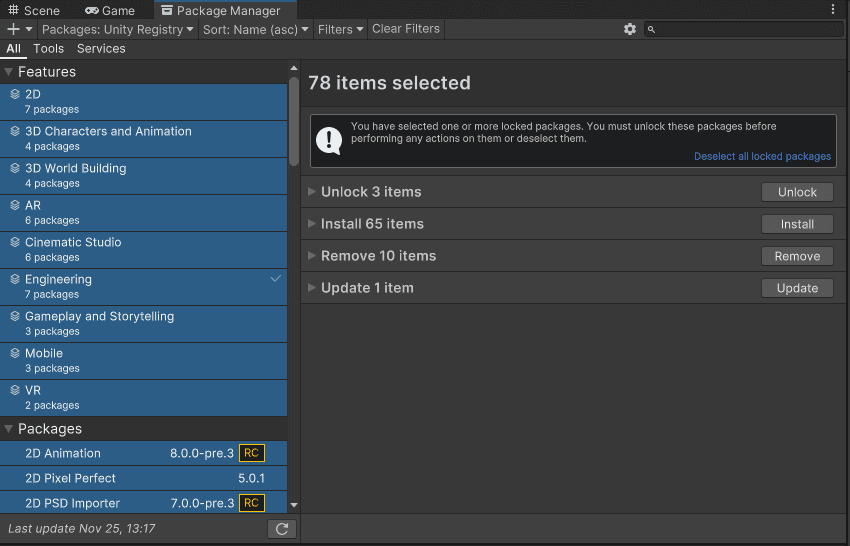Click the Package Manager tab box icon

(167, 10)
